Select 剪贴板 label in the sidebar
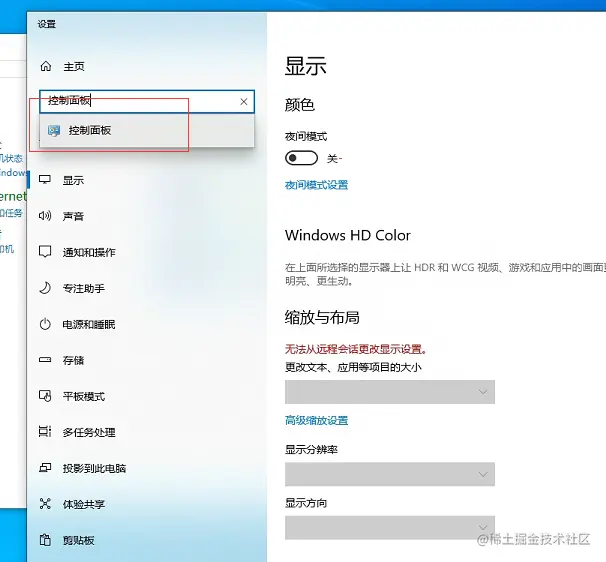This screenshot has width=606, height=562. pos(79,540)
